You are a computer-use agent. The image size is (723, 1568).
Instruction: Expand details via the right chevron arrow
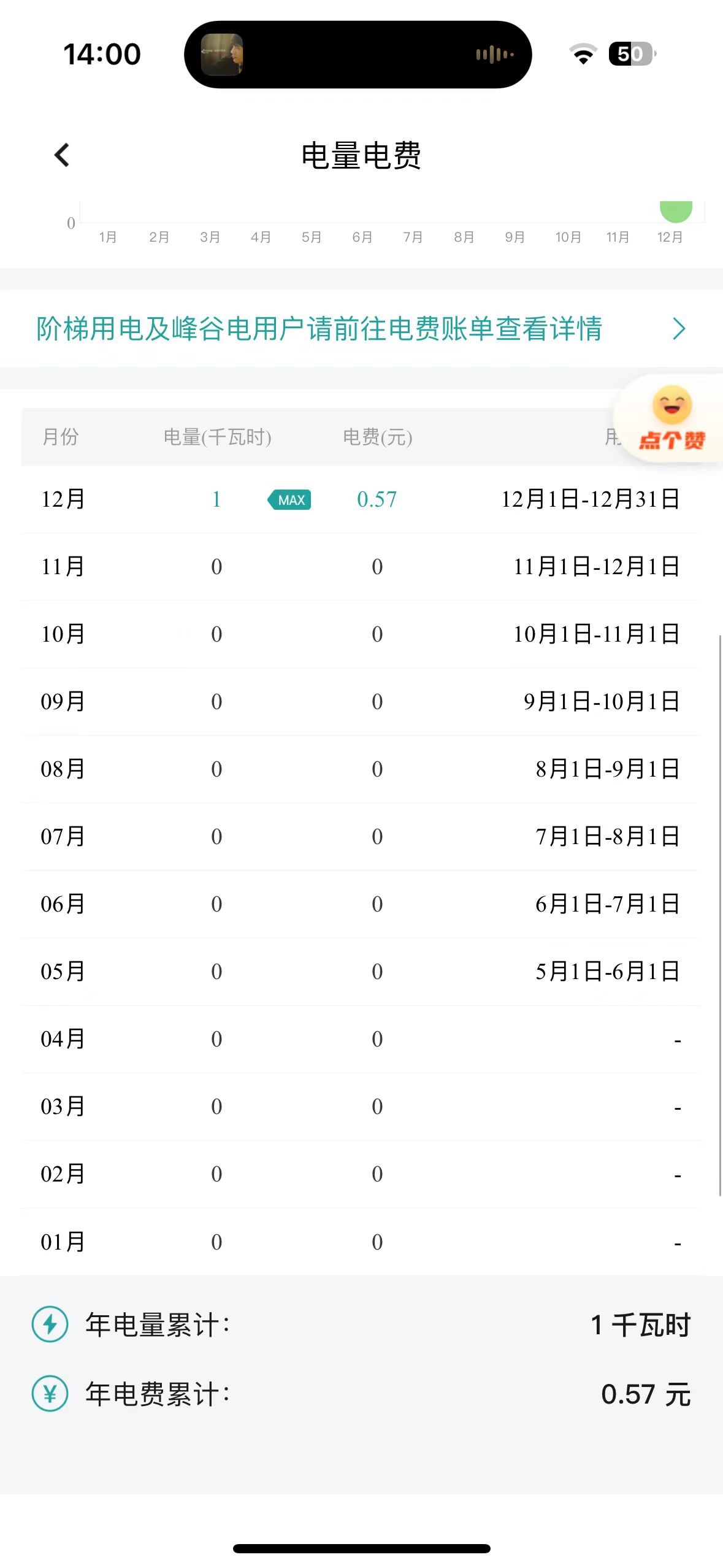click(x=678, y=329)
